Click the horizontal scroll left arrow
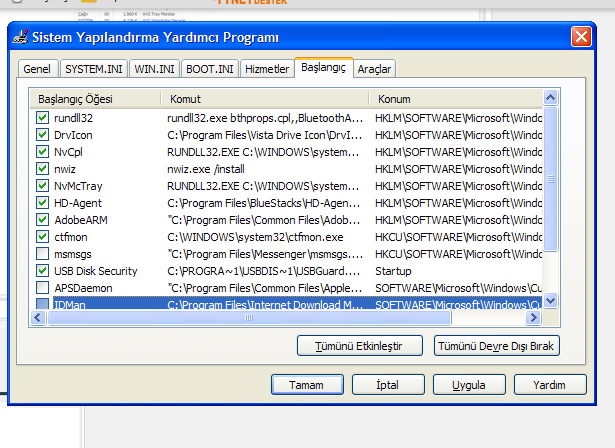Screen dimensions: 615x448 [38, 317]
